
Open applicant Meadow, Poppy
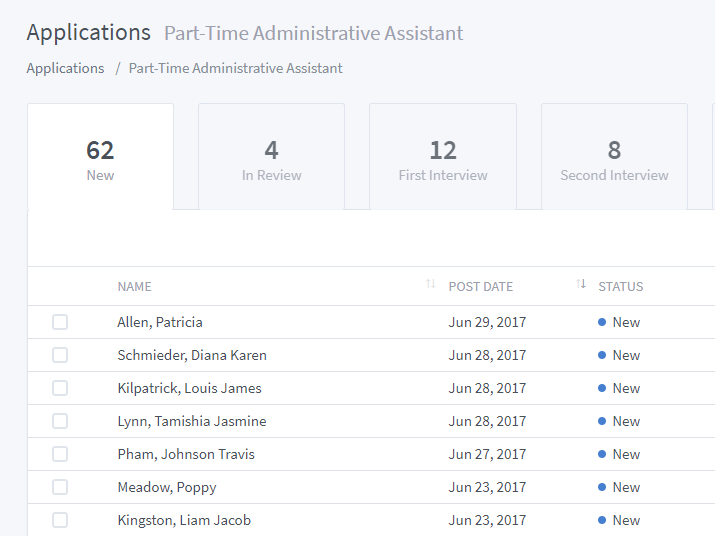(167, 487)
